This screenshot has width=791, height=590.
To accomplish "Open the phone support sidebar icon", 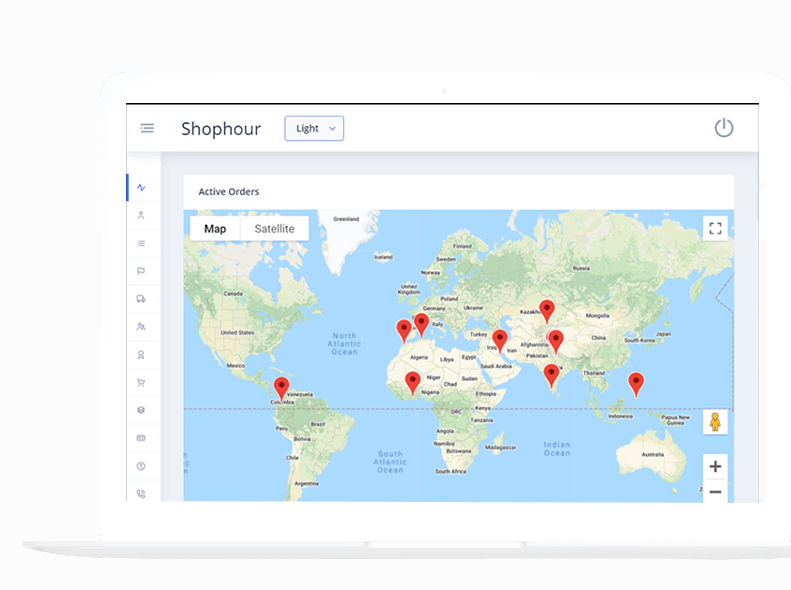I will 141,493.
